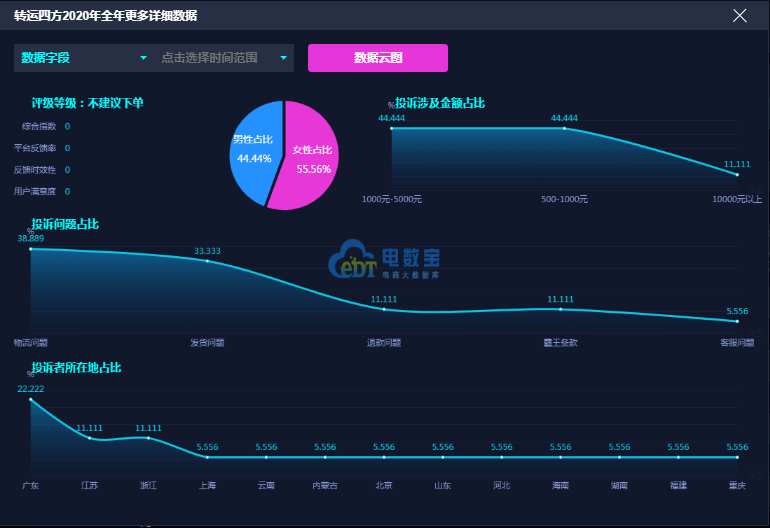Click the 10000元以上 data point labeled 11.111
Image resolution: width=770 pixels, height=528 pixels.
(737, 174)
